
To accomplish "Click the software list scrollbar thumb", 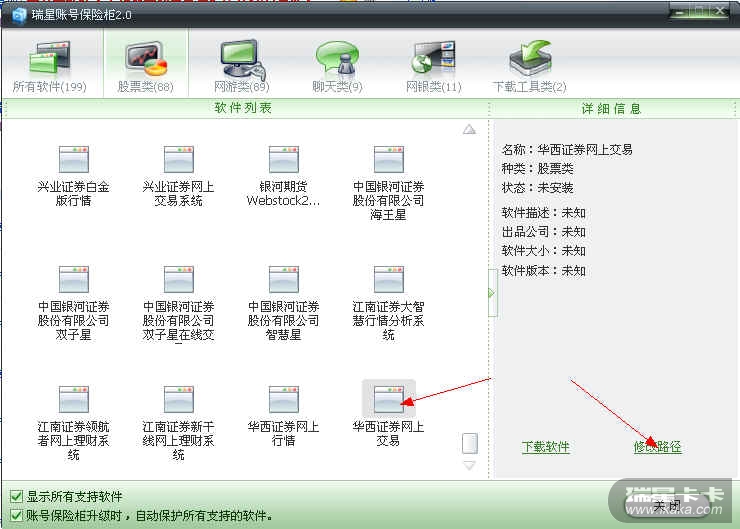I will point(470,443).
